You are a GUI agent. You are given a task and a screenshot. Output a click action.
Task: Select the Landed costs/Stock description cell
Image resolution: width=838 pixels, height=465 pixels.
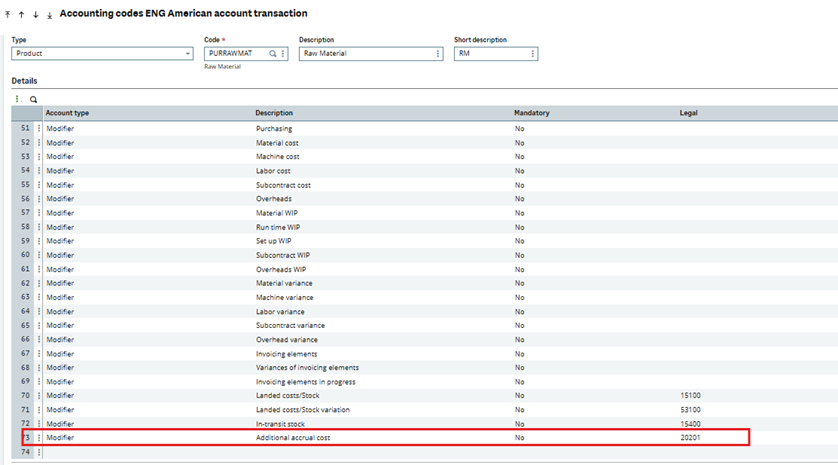pyautogui.click(x=290, y=396)
